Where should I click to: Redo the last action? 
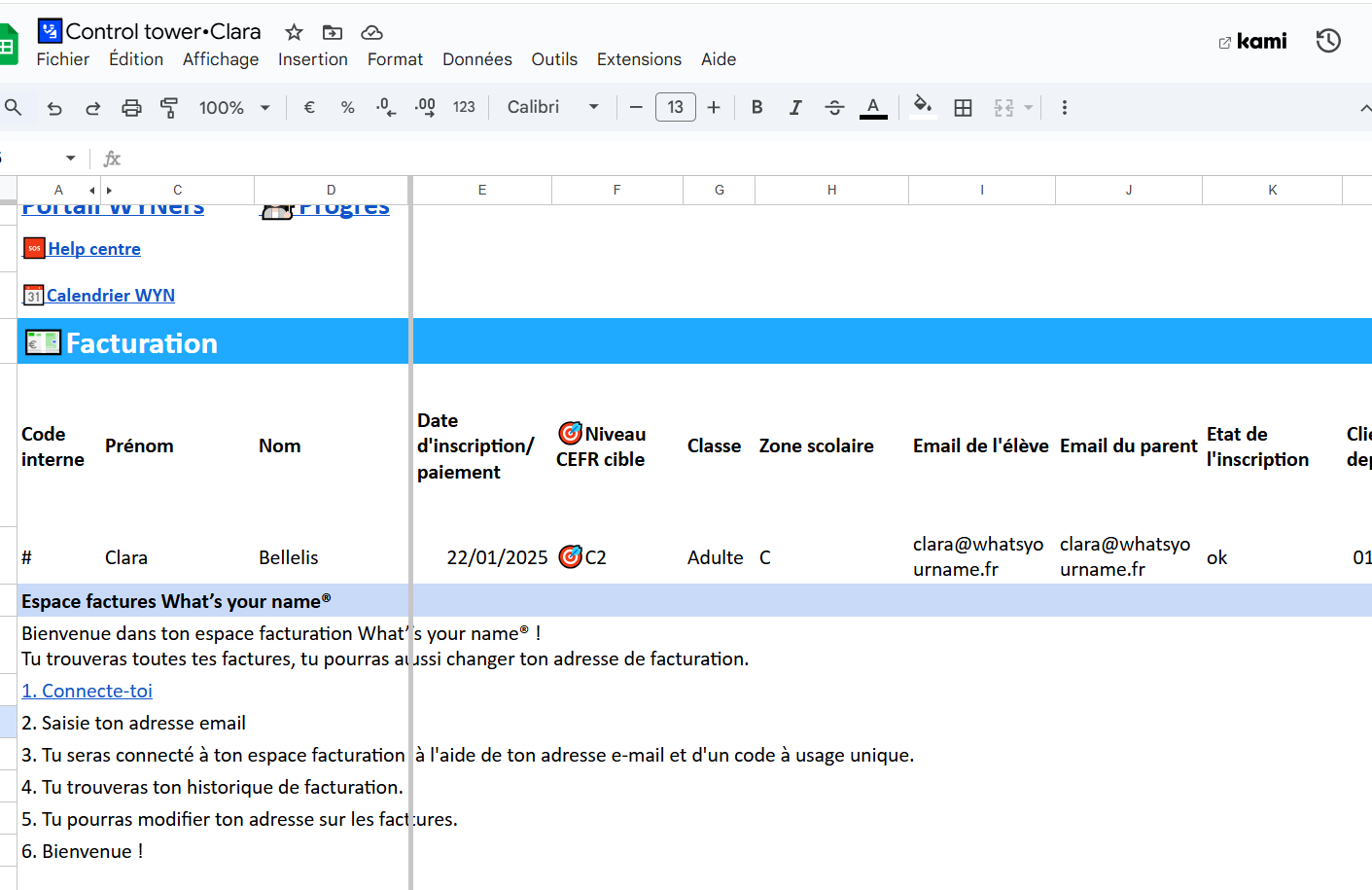pyautogui.click(x=92, y=108)
